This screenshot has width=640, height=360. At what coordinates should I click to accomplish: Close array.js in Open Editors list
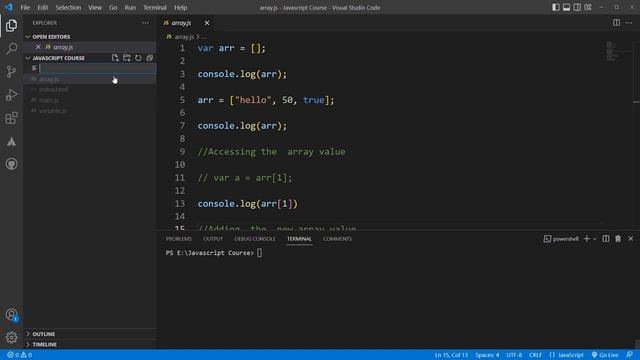38,47
